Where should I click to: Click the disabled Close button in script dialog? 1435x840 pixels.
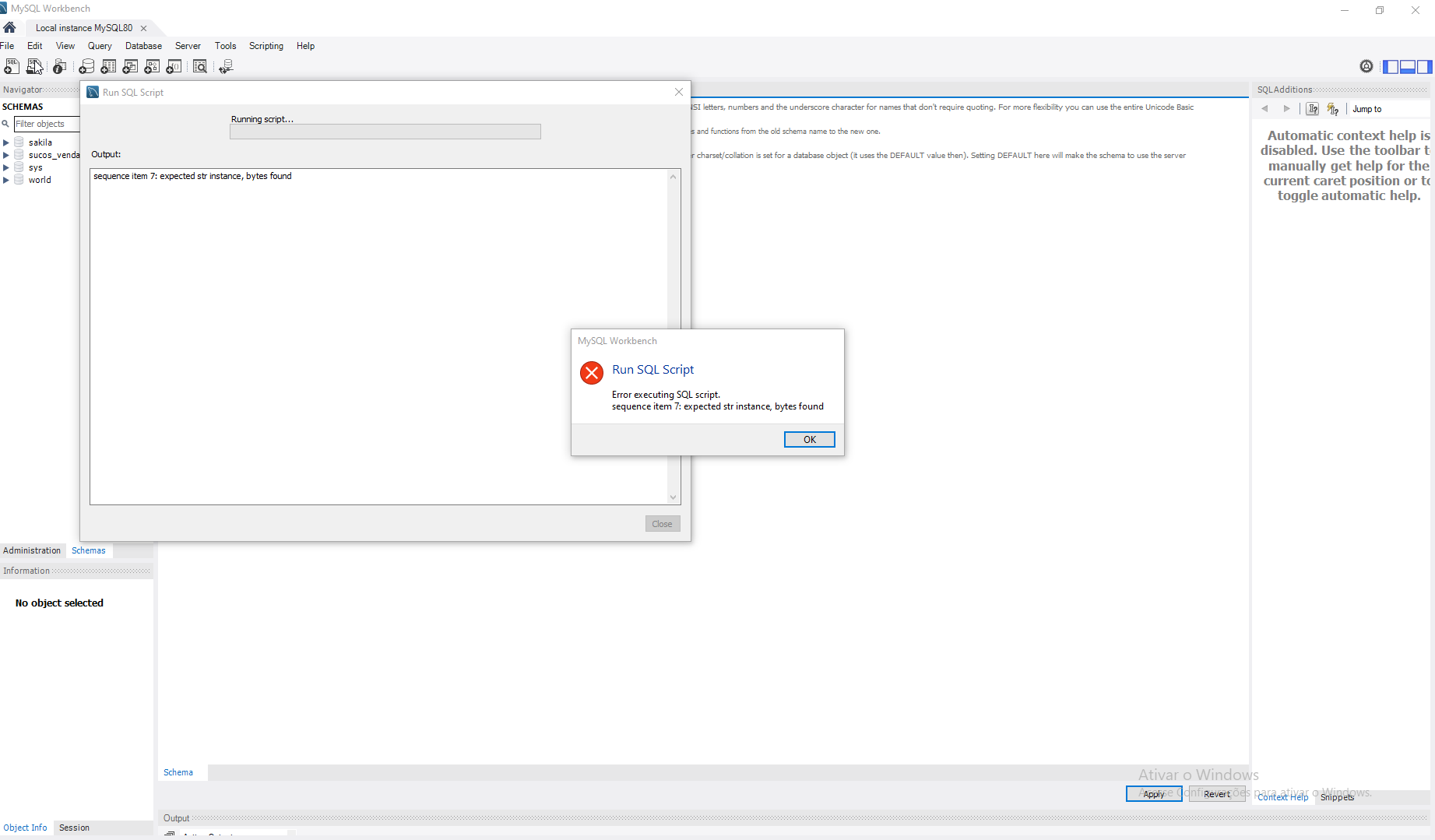click(663, 524)
